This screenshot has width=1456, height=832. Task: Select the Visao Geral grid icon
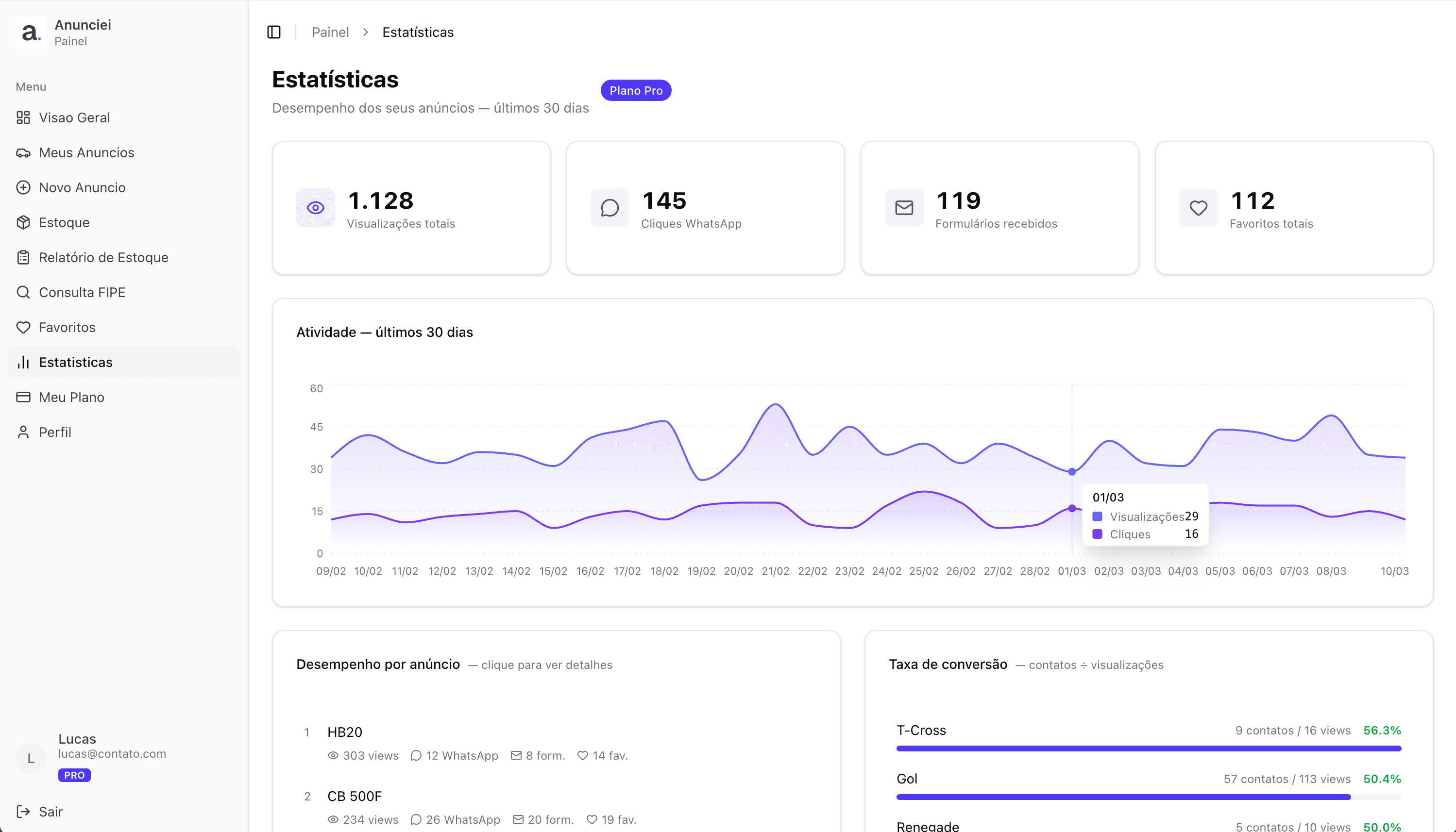click(23, 117)
